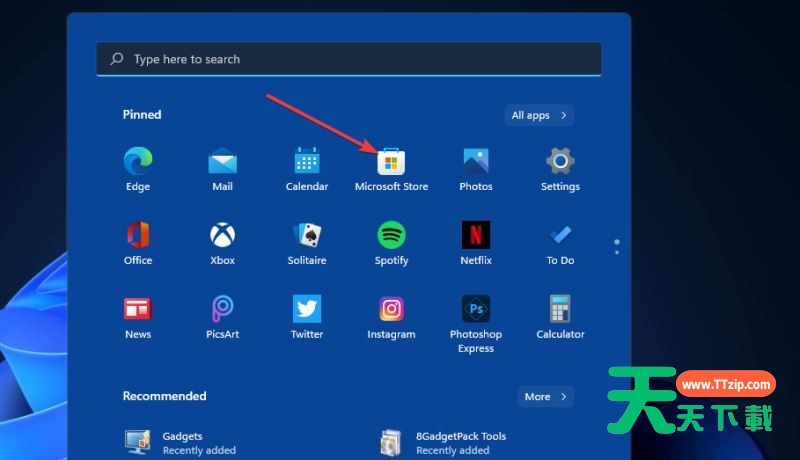Click the All apps button
This screenshot has width=800, height=460.
coord(539,115)
